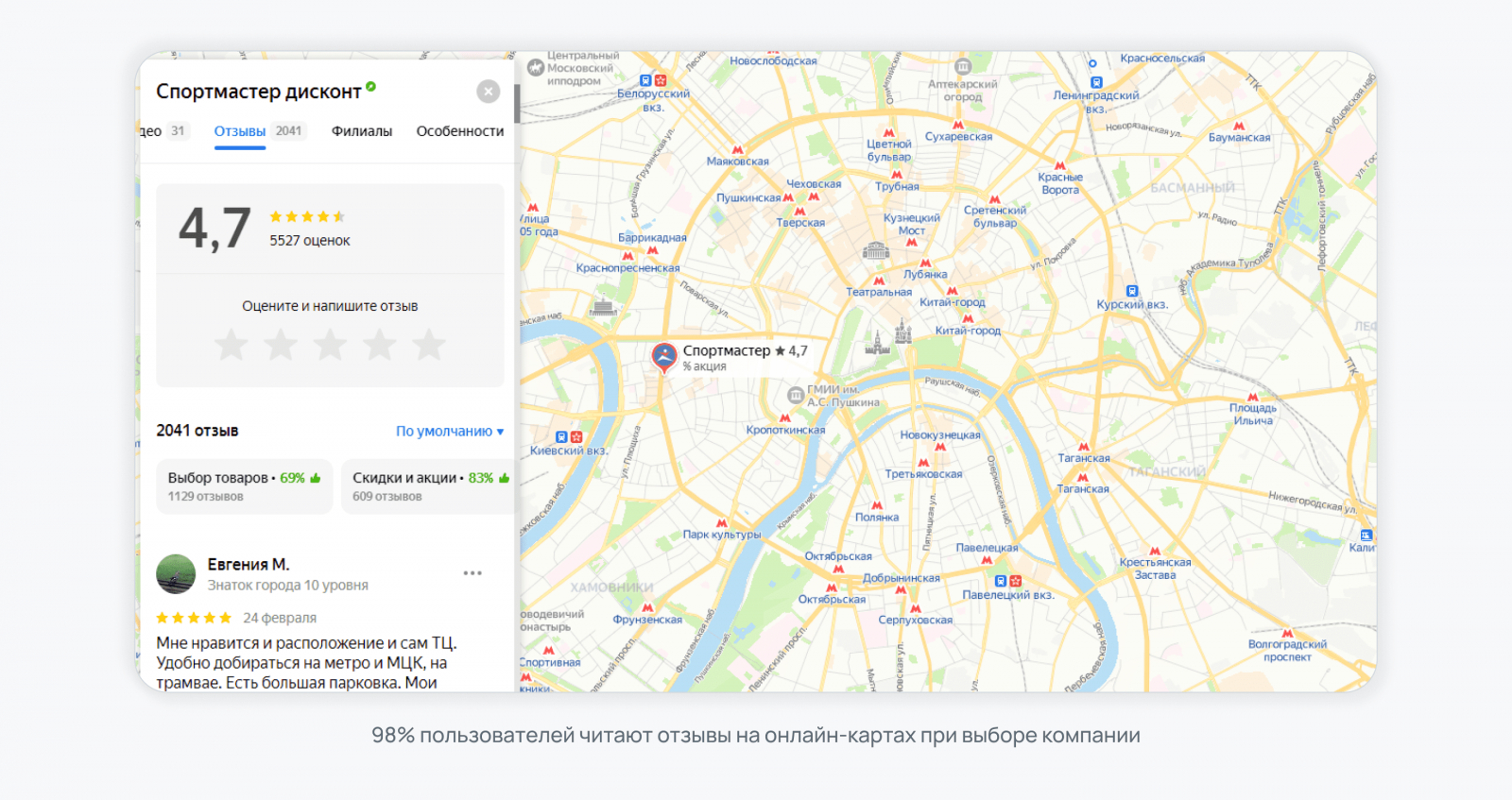The height and width of the screenshot is (800, 1512).
Task: Click the Фрунзенская metro icon
Action: (x=647, y=607)
